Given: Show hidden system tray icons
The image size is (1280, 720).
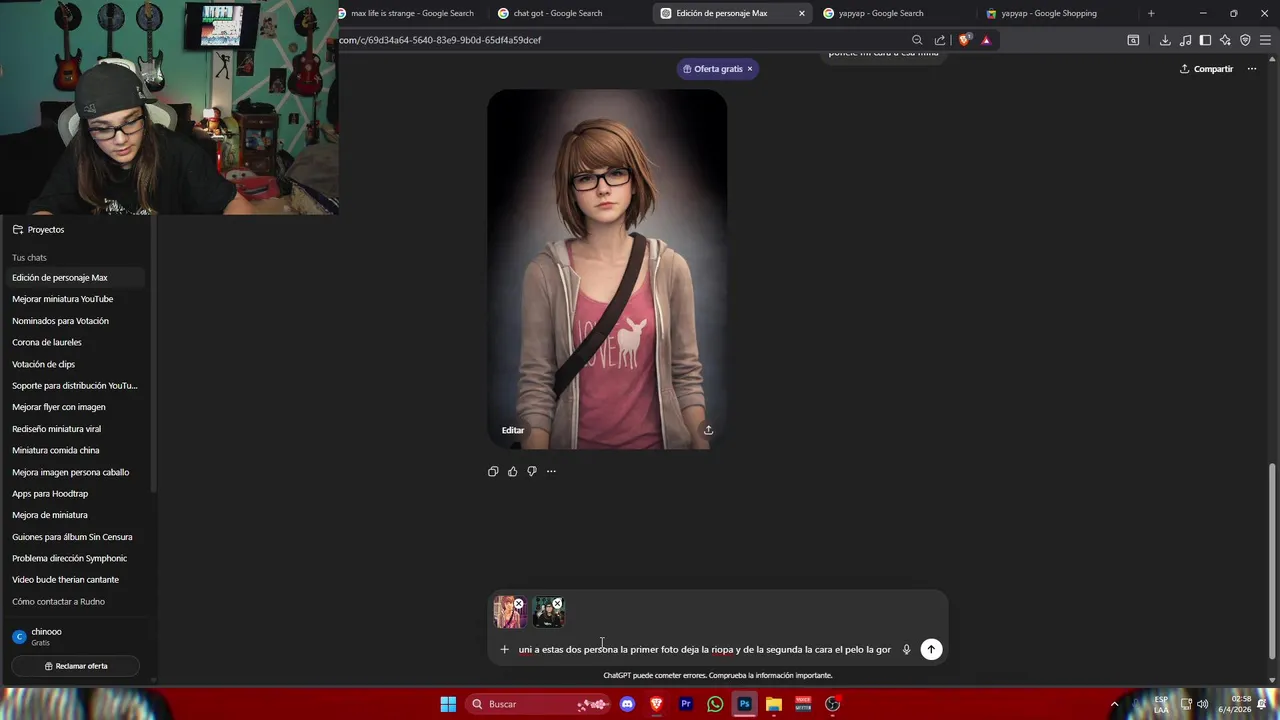Looking at the screenshot, I should (1114, 704).
